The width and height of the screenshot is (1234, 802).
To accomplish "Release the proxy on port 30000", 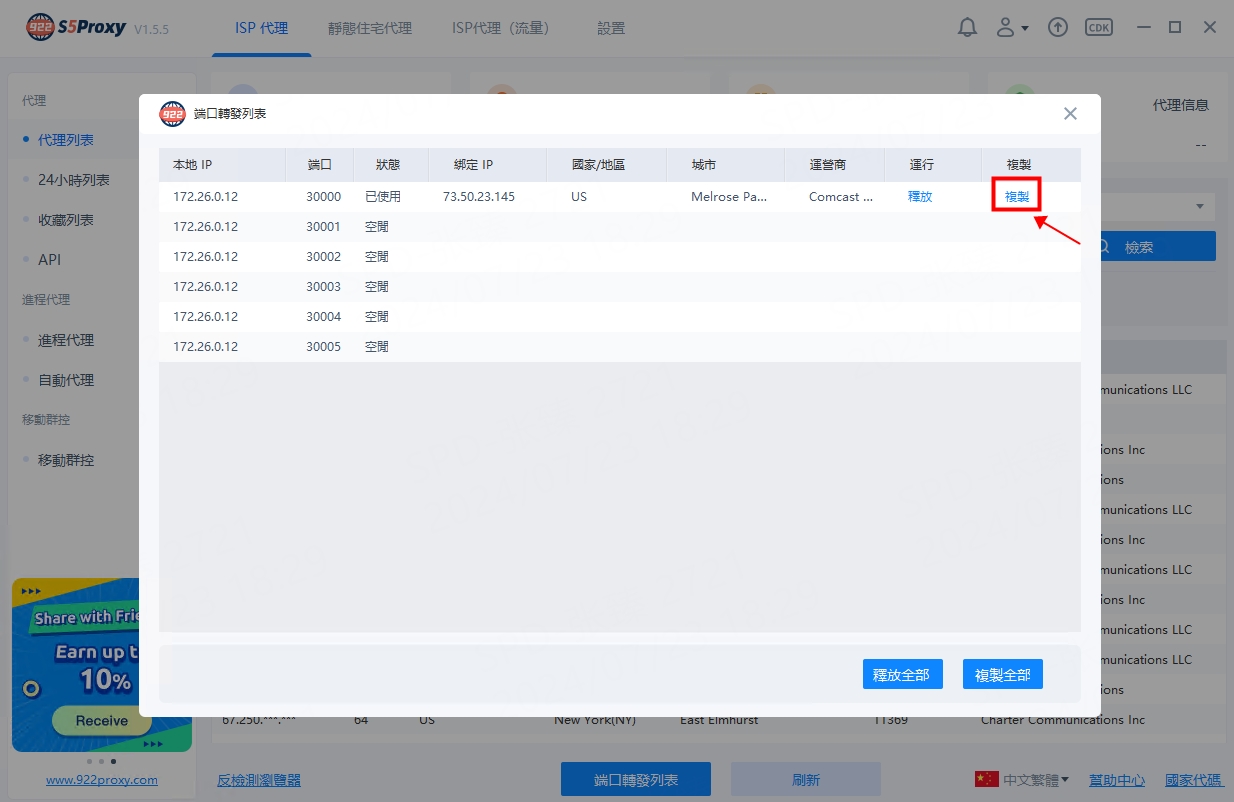I will 919,197.
